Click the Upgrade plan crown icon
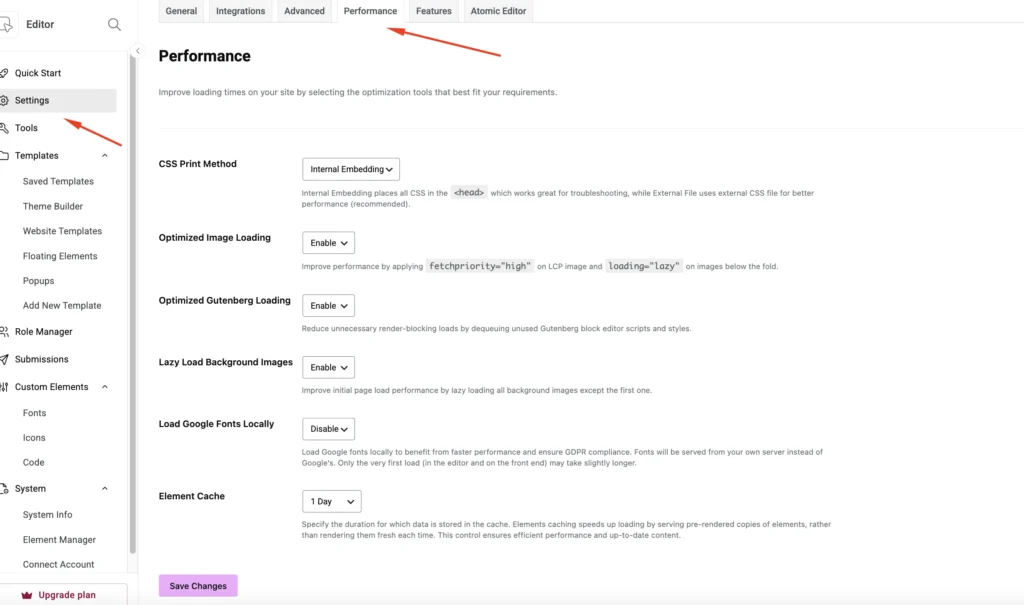 pyautogui.click(x=27, y=595)
